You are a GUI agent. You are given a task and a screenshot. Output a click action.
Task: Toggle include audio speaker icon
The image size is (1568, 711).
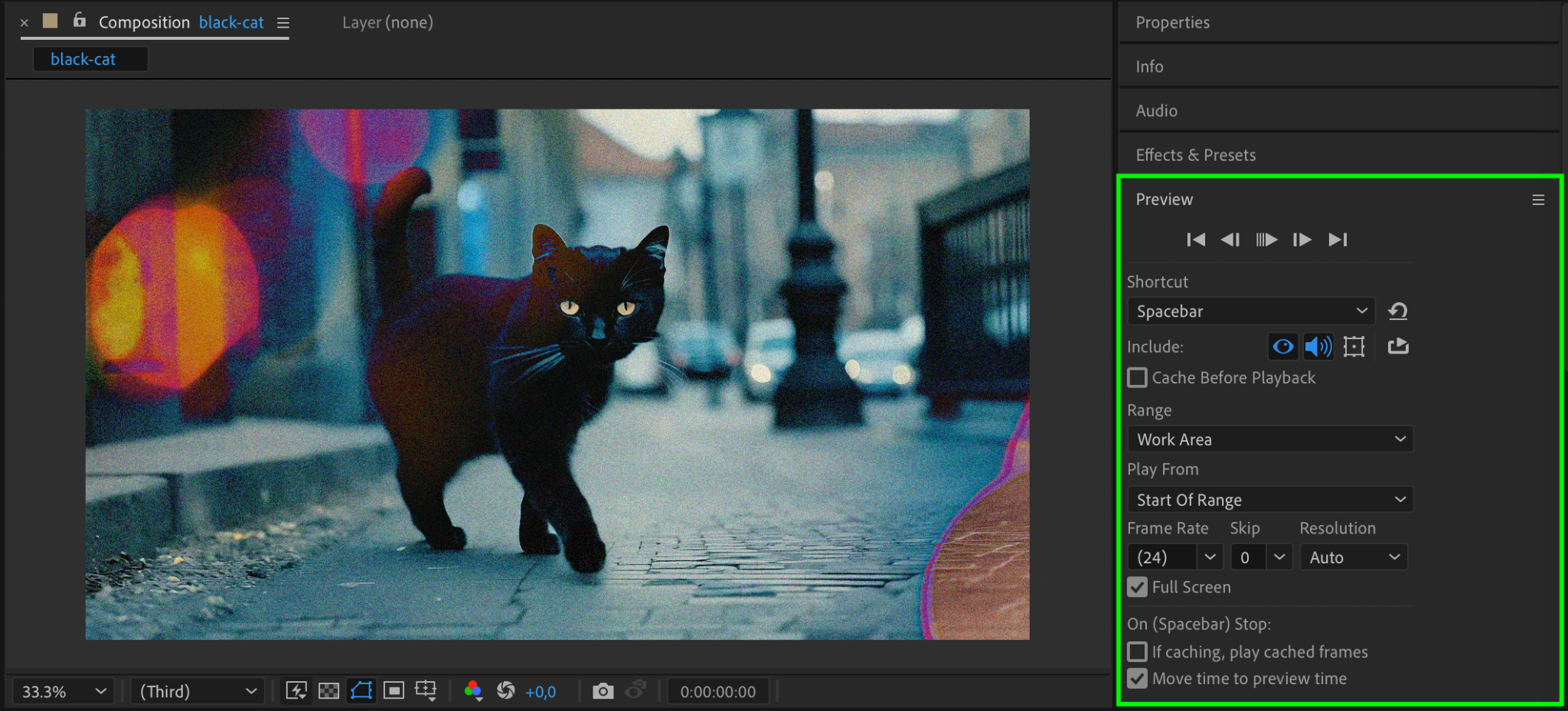tap(1318, 347)
